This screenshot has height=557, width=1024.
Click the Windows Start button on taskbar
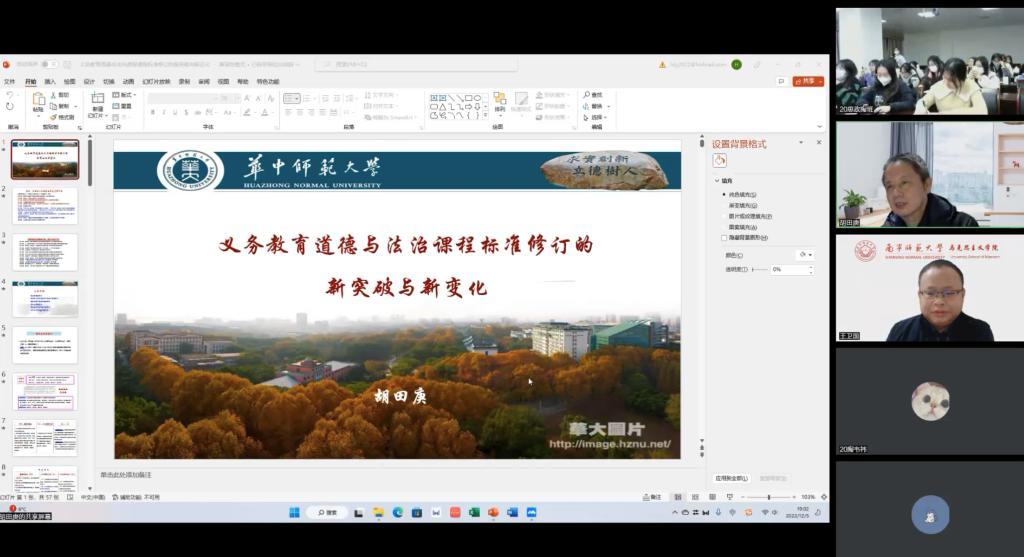tap(294, 513)
